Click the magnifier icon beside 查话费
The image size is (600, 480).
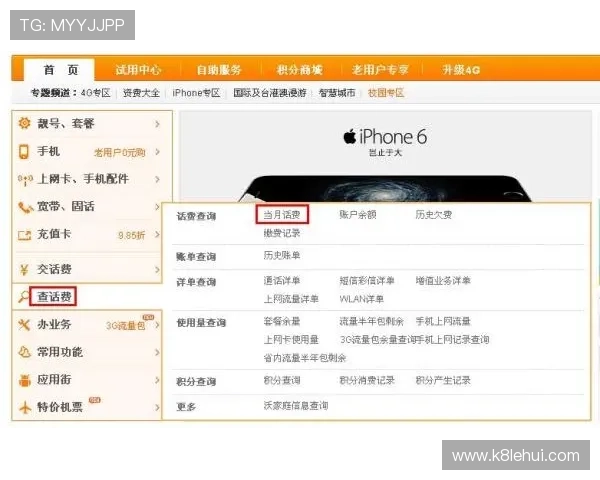pyautogui.click(x=23, y=297)
